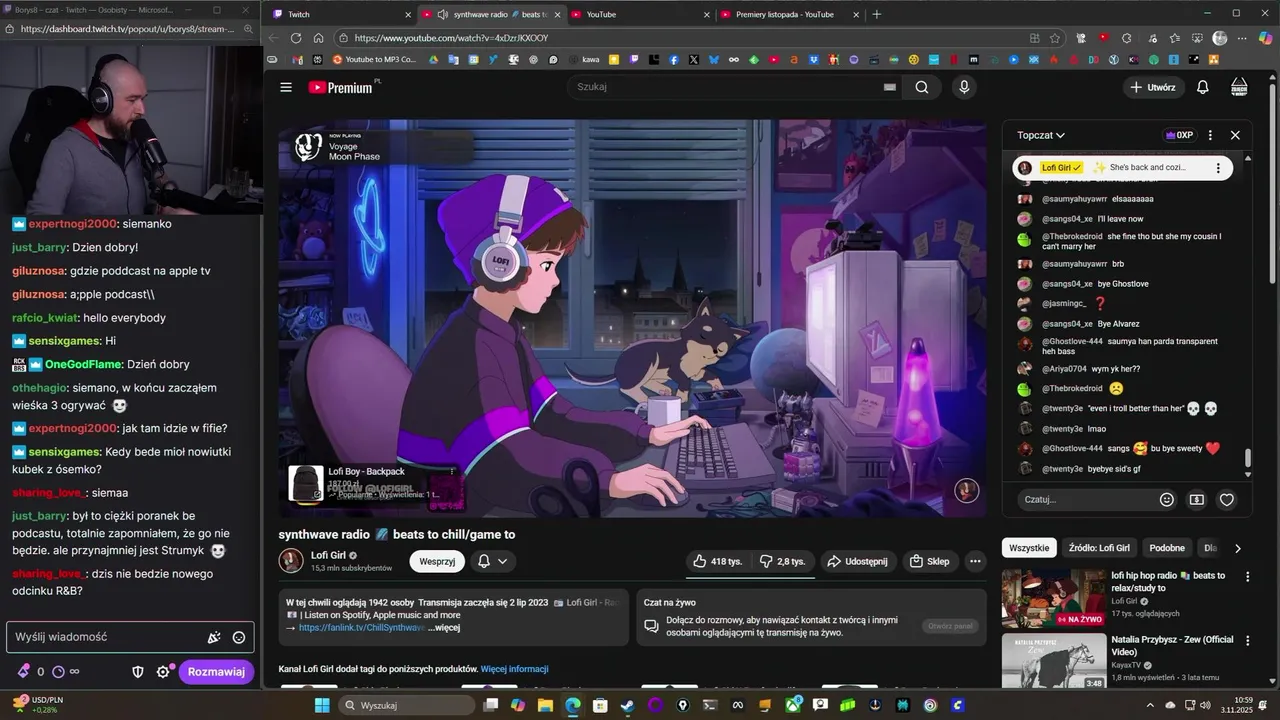Start voice search with the microphone
This screenshot has height=720, width=1280.
pyautogui.click(x=964, y=87)
